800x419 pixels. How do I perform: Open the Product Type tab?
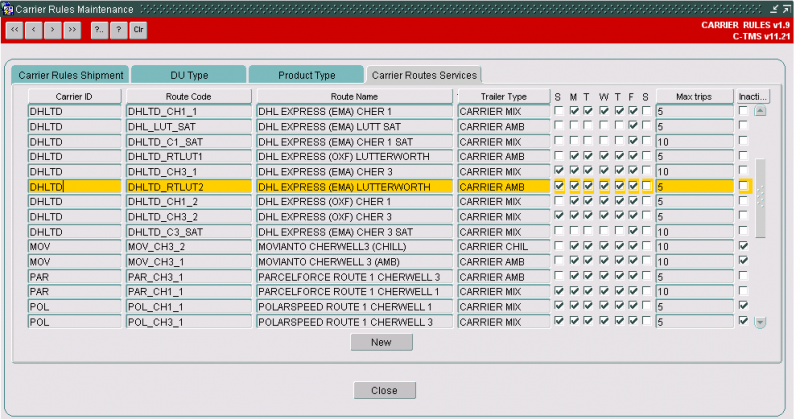[307, 75]
